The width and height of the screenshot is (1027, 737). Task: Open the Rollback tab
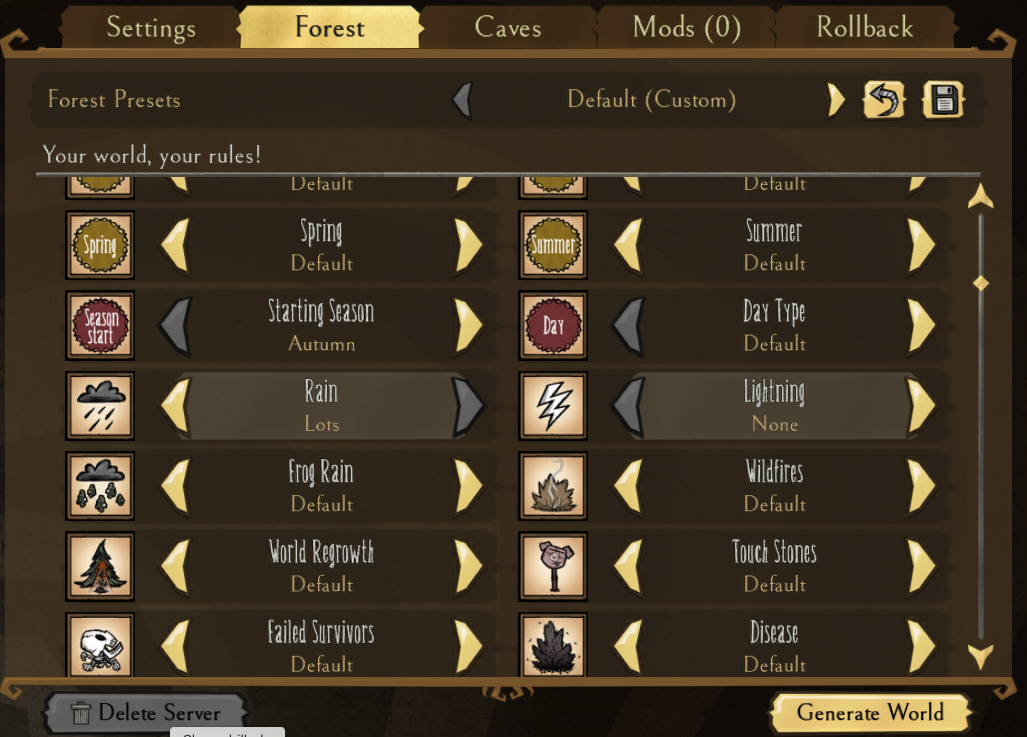pos(865,28)
